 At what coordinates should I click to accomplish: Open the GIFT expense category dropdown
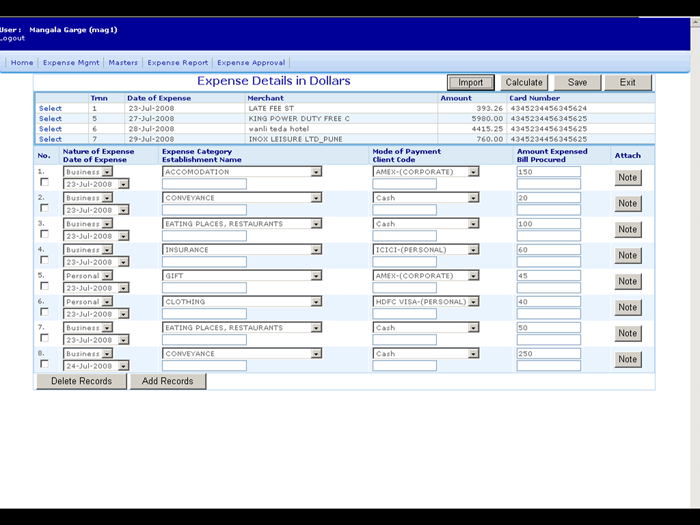point(242,275)
